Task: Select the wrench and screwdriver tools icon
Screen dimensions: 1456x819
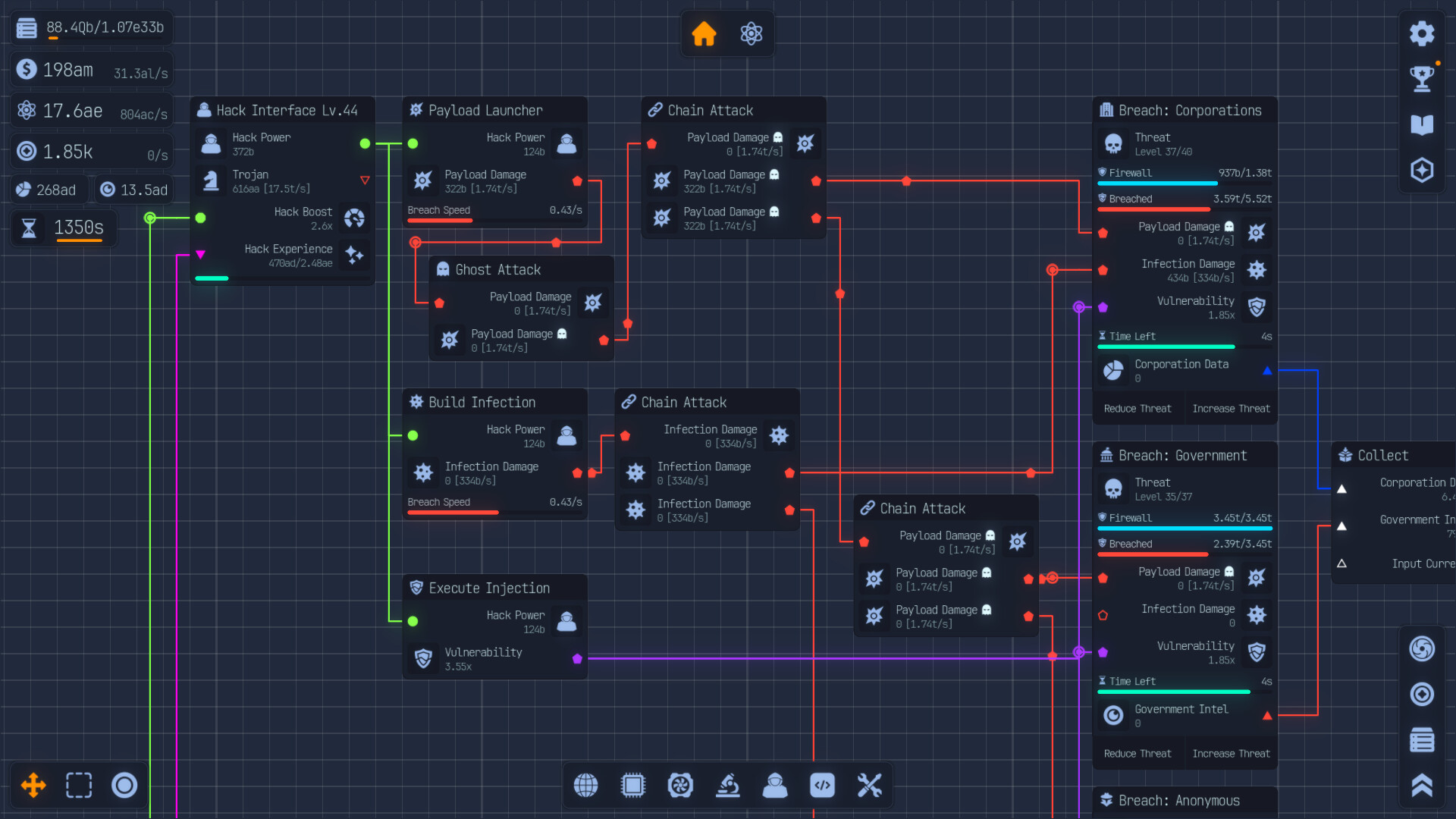Action: (871, 786)
